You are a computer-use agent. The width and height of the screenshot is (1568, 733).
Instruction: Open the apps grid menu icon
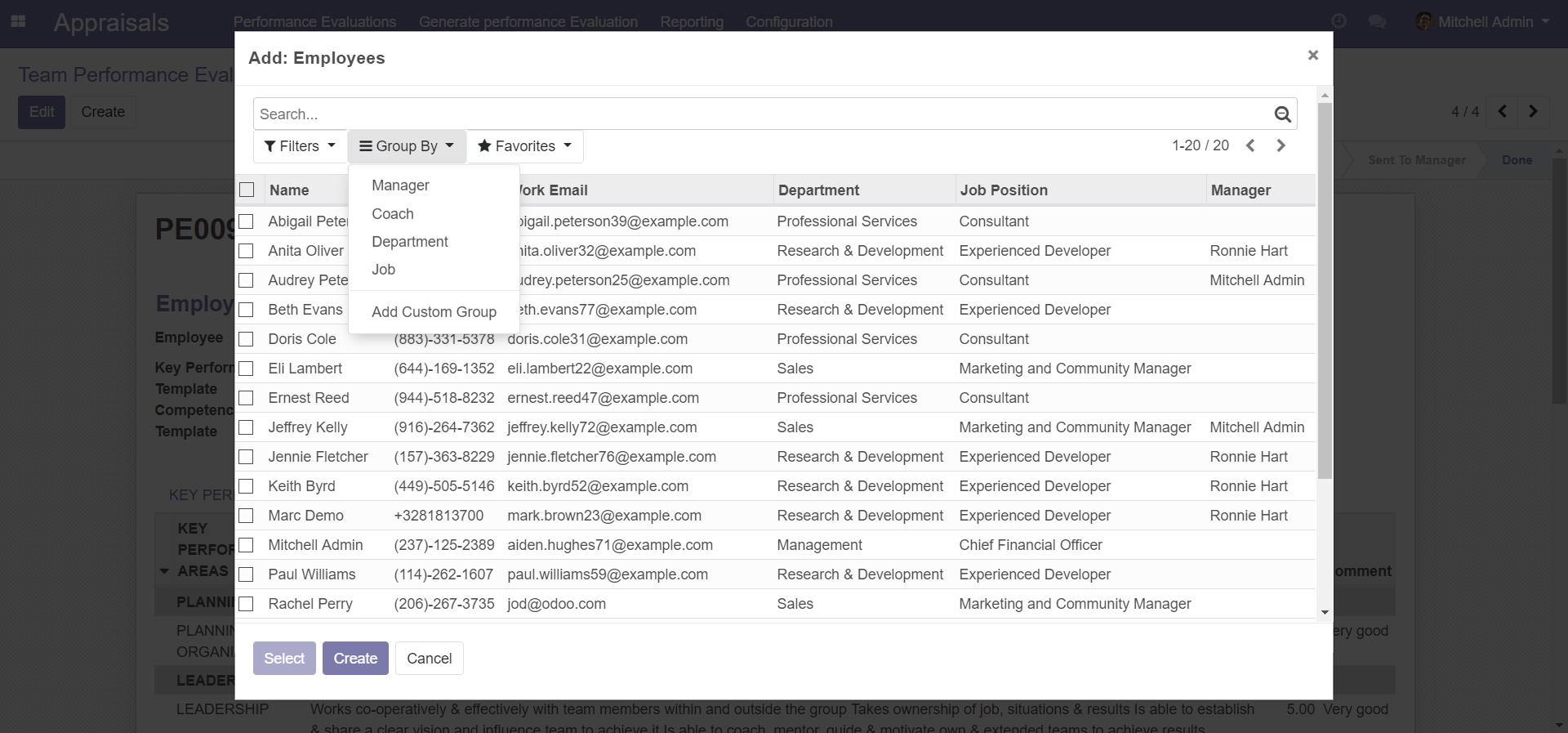click(18, 22)
